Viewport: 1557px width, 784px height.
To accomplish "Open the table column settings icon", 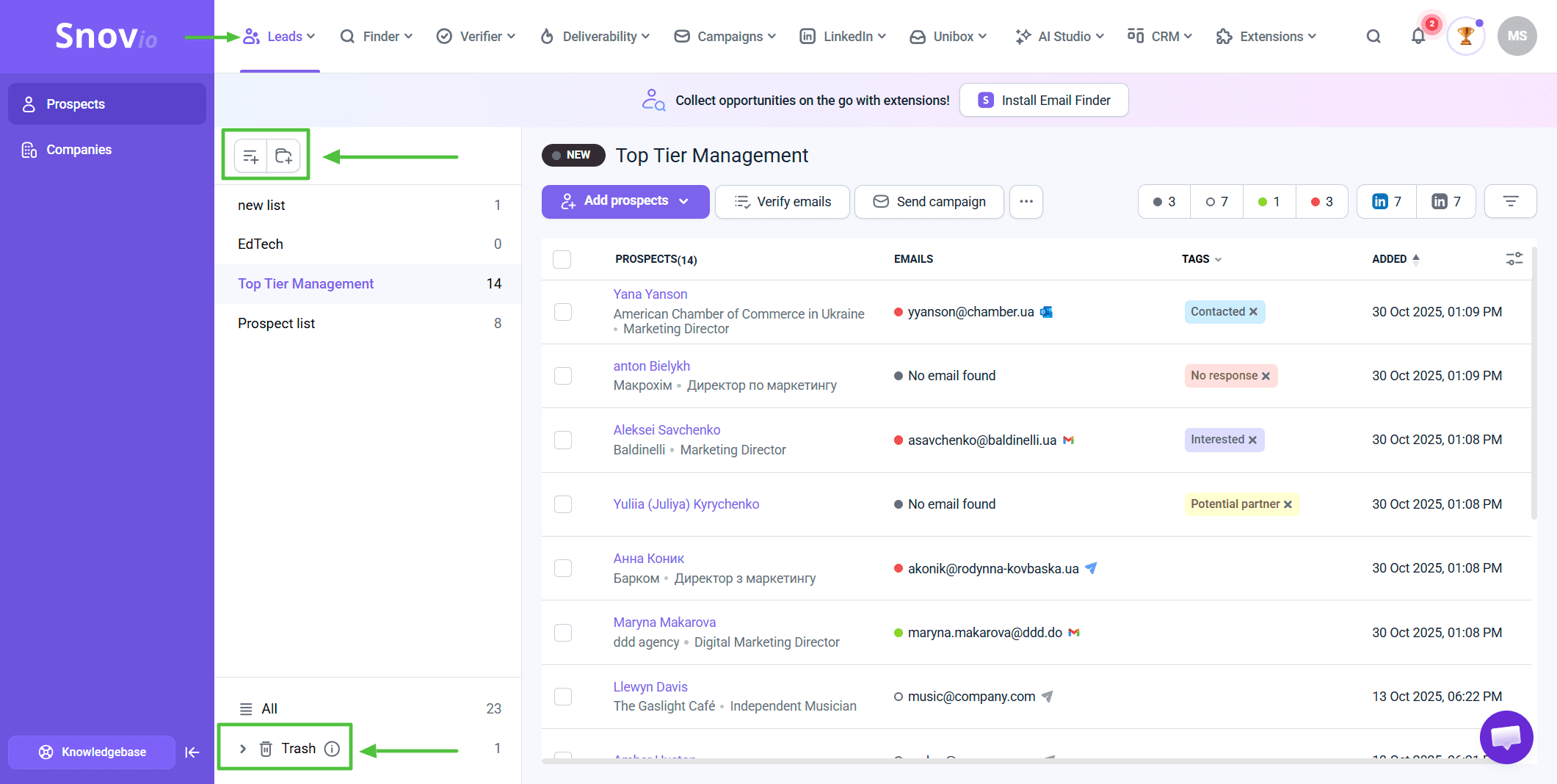I will (1514, 259).
